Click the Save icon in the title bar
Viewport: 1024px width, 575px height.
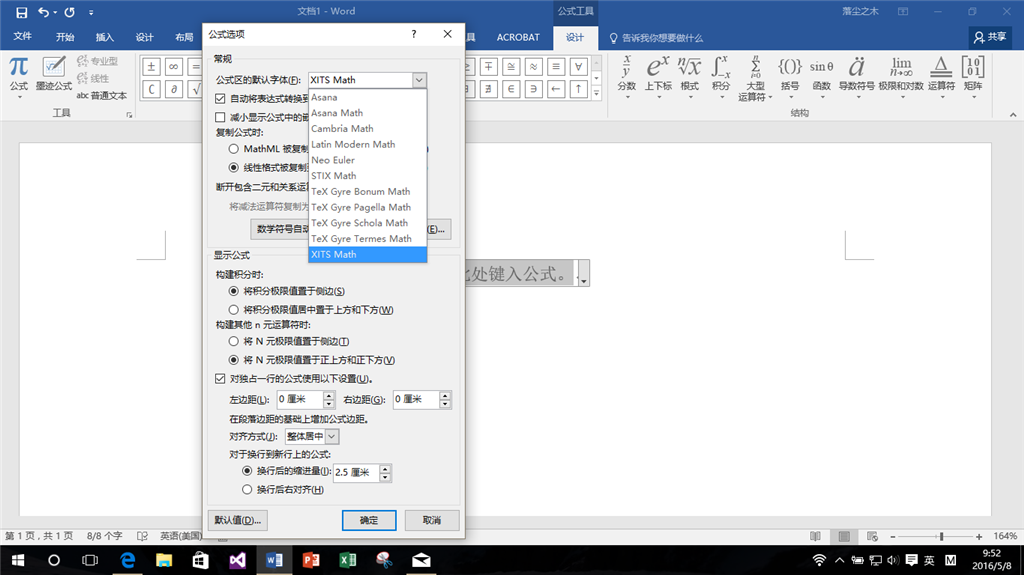point(22,12)
